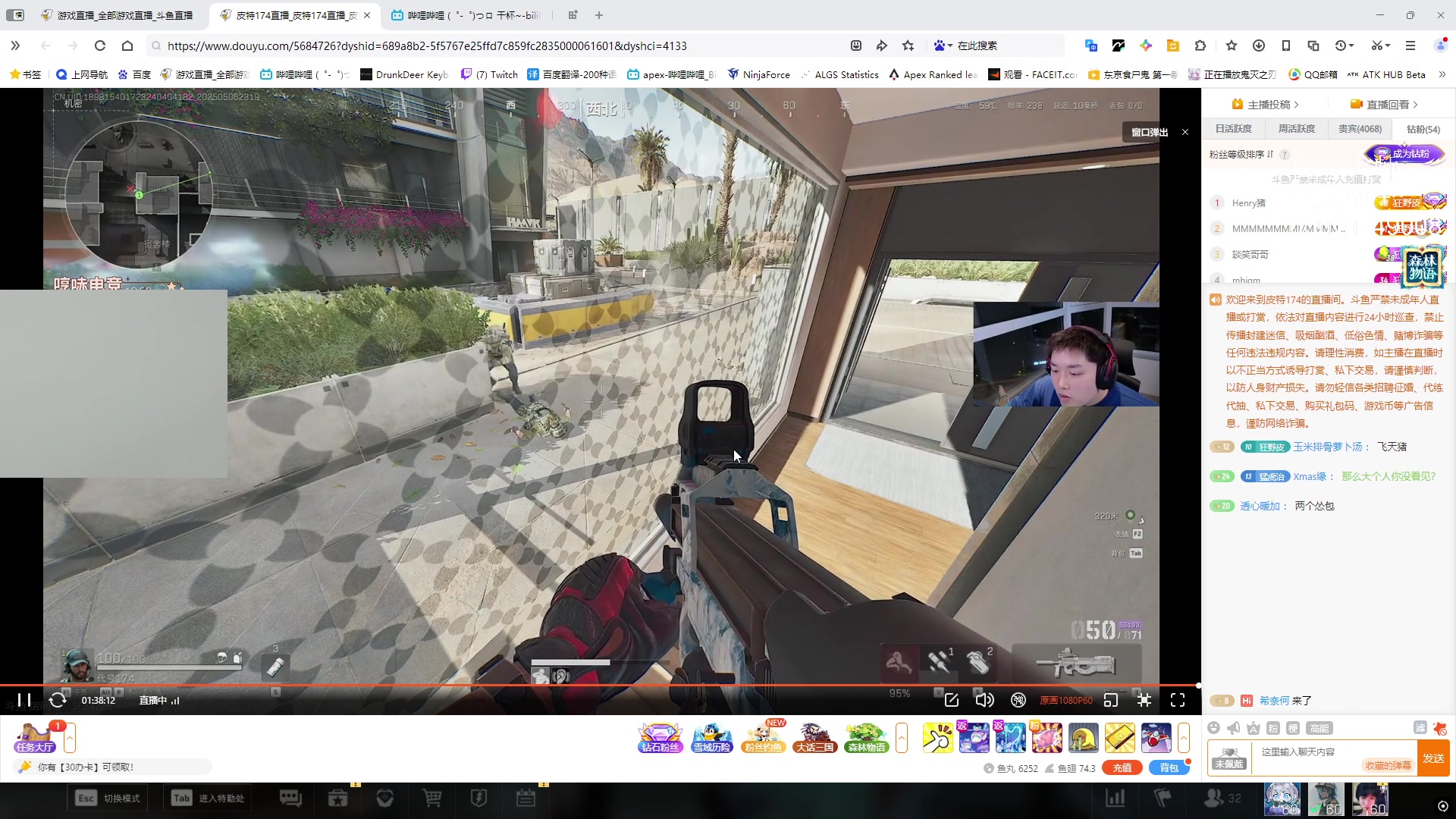Open 森林物语 activity icon in bottom bar
The height and width of the screenshot is (819, 1456).
[867, 737]
